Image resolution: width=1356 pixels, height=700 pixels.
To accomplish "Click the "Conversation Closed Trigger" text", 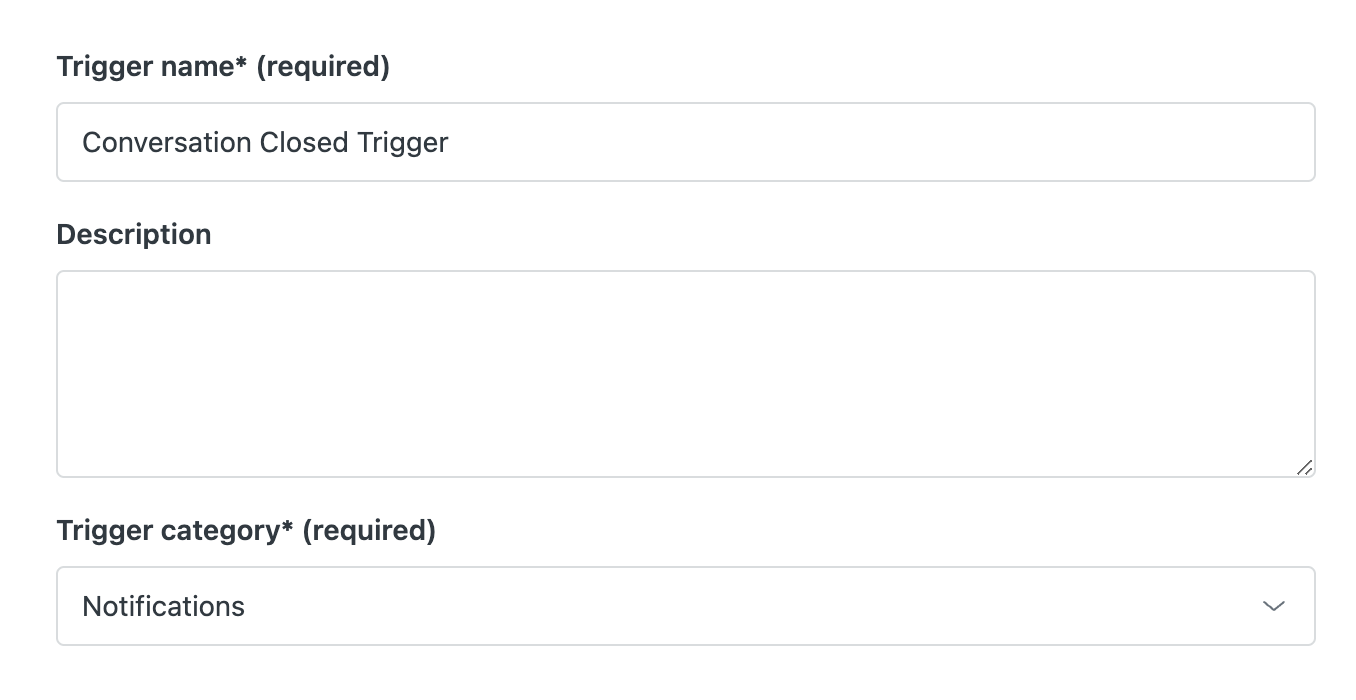I will 265,142.
